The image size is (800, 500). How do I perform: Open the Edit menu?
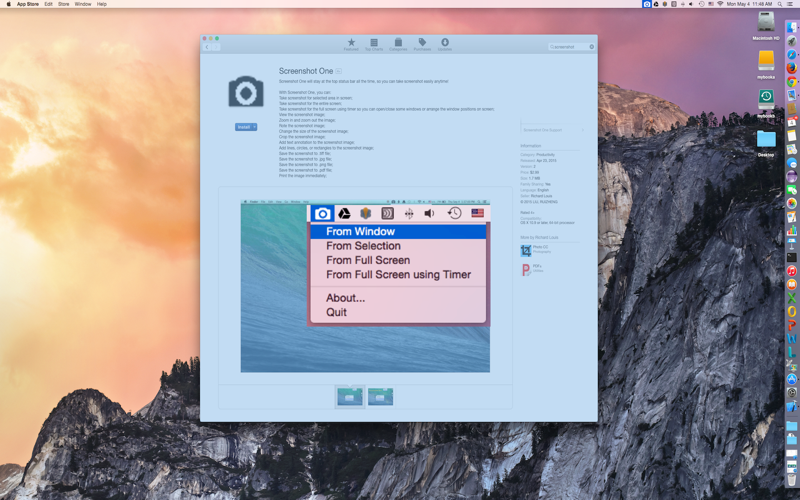48,4
